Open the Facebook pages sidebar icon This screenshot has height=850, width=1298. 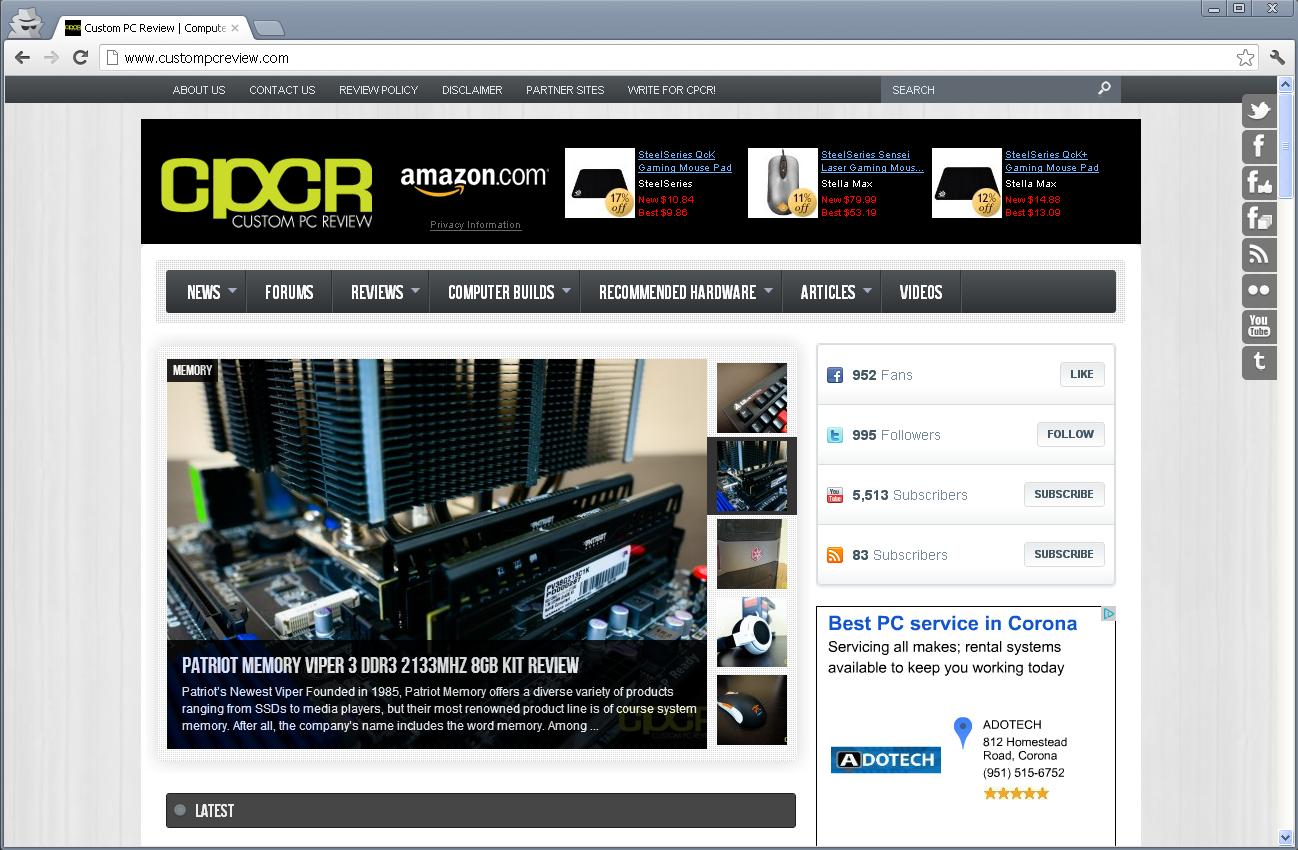tap(1259, 218)
